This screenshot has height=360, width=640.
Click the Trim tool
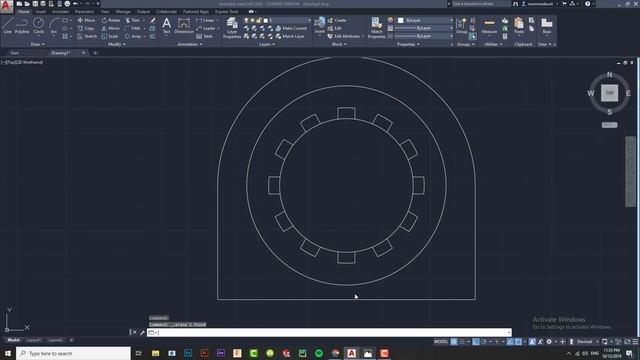[x=133, y=20]
